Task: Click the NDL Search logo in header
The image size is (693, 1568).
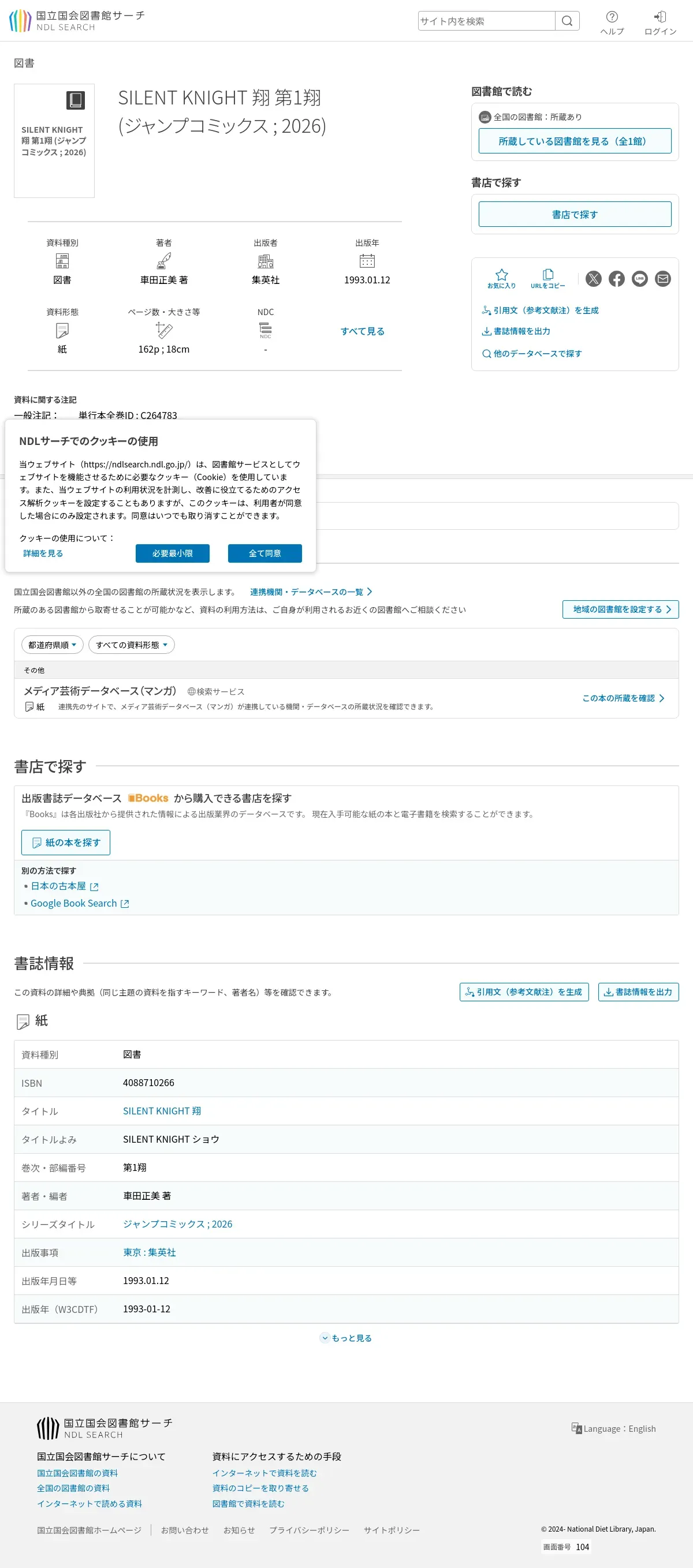Action: coord(77,21)
